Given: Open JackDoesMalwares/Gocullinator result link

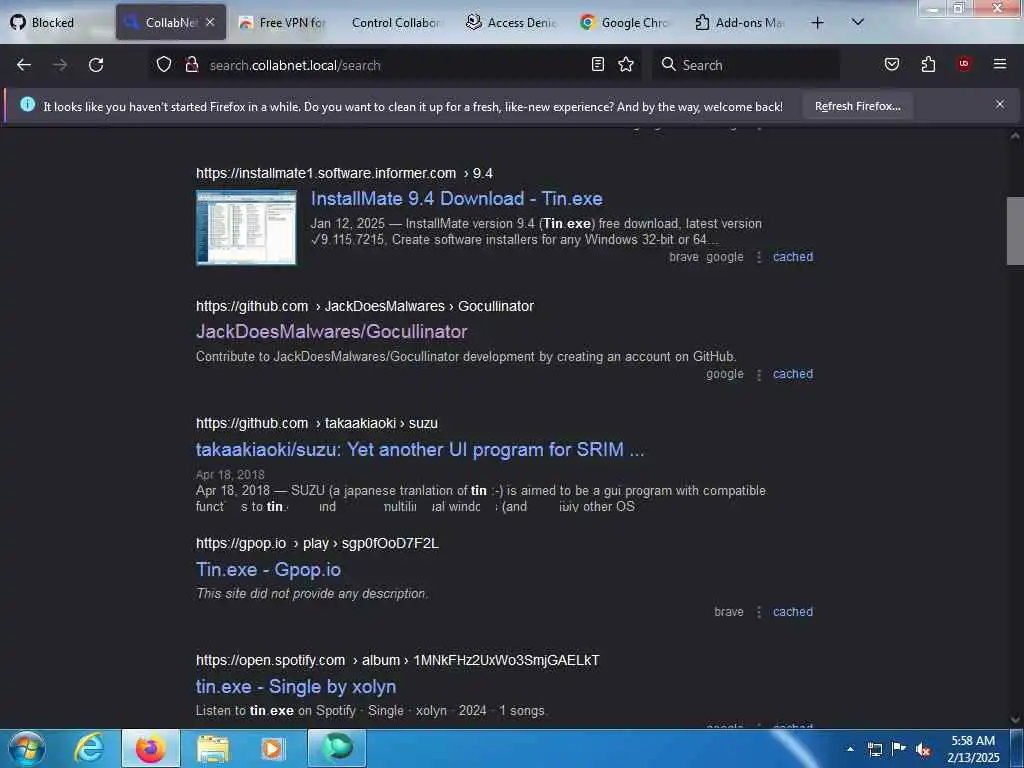Looking at the screenshot, I should [331, 332].
